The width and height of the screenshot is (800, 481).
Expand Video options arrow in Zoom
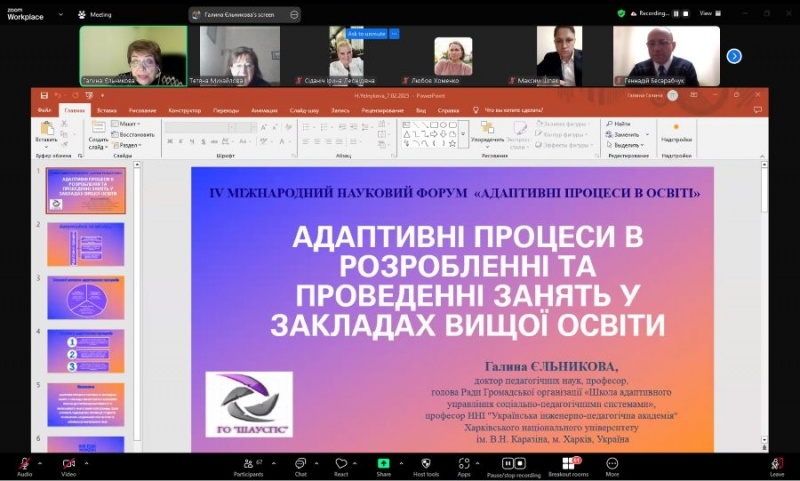(x=86, y=463)
